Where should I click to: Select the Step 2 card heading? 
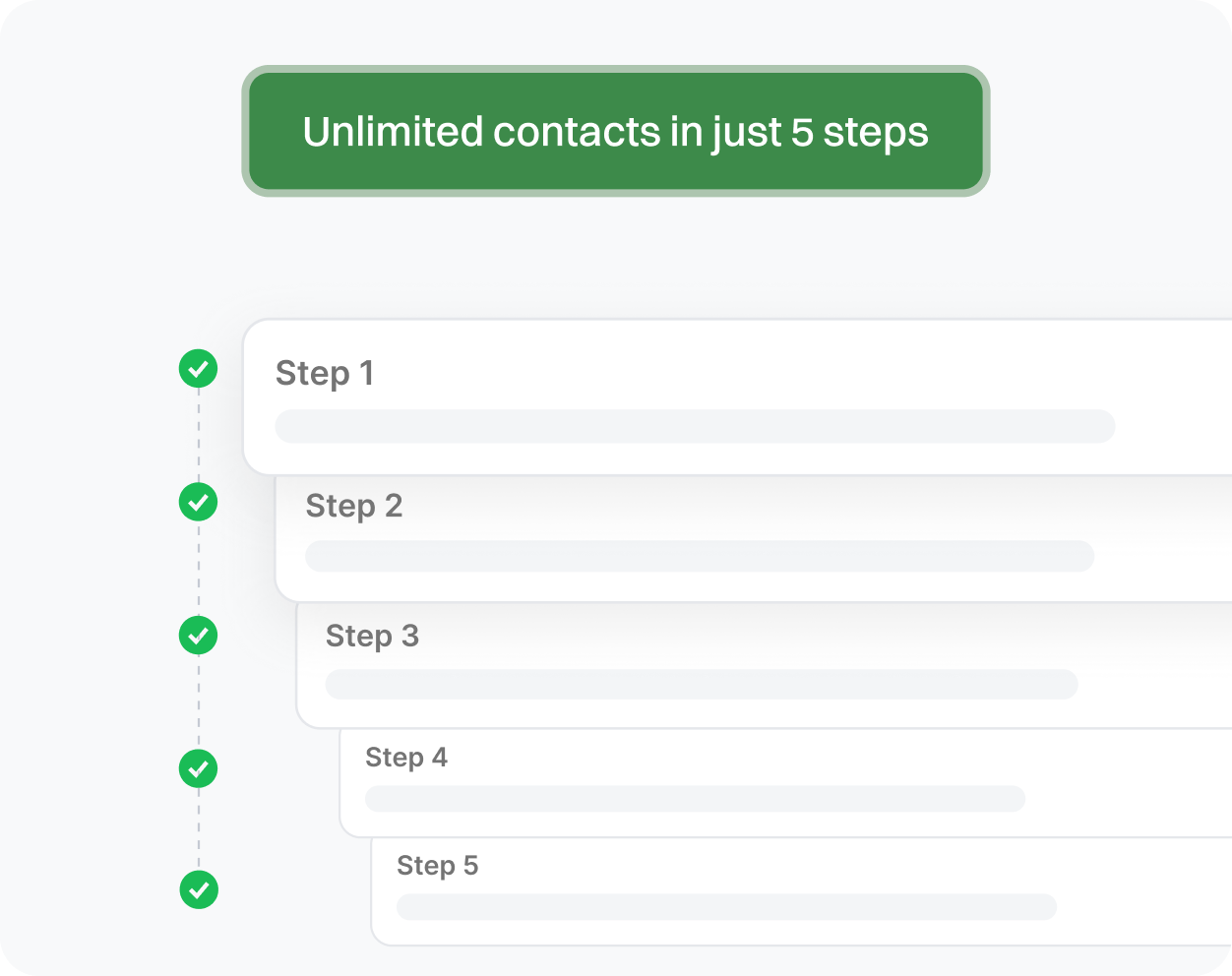[354, 506]
